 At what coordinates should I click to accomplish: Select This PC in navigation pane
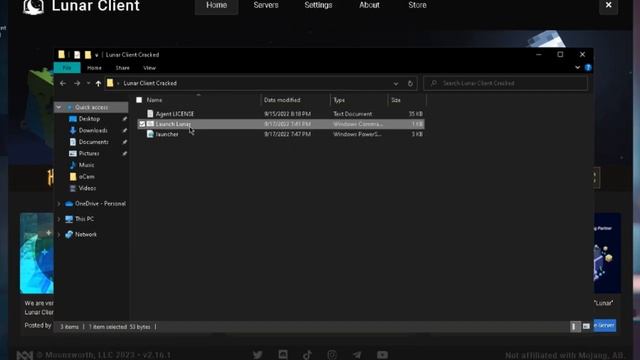pyautogui.click(x=84, y=219)
